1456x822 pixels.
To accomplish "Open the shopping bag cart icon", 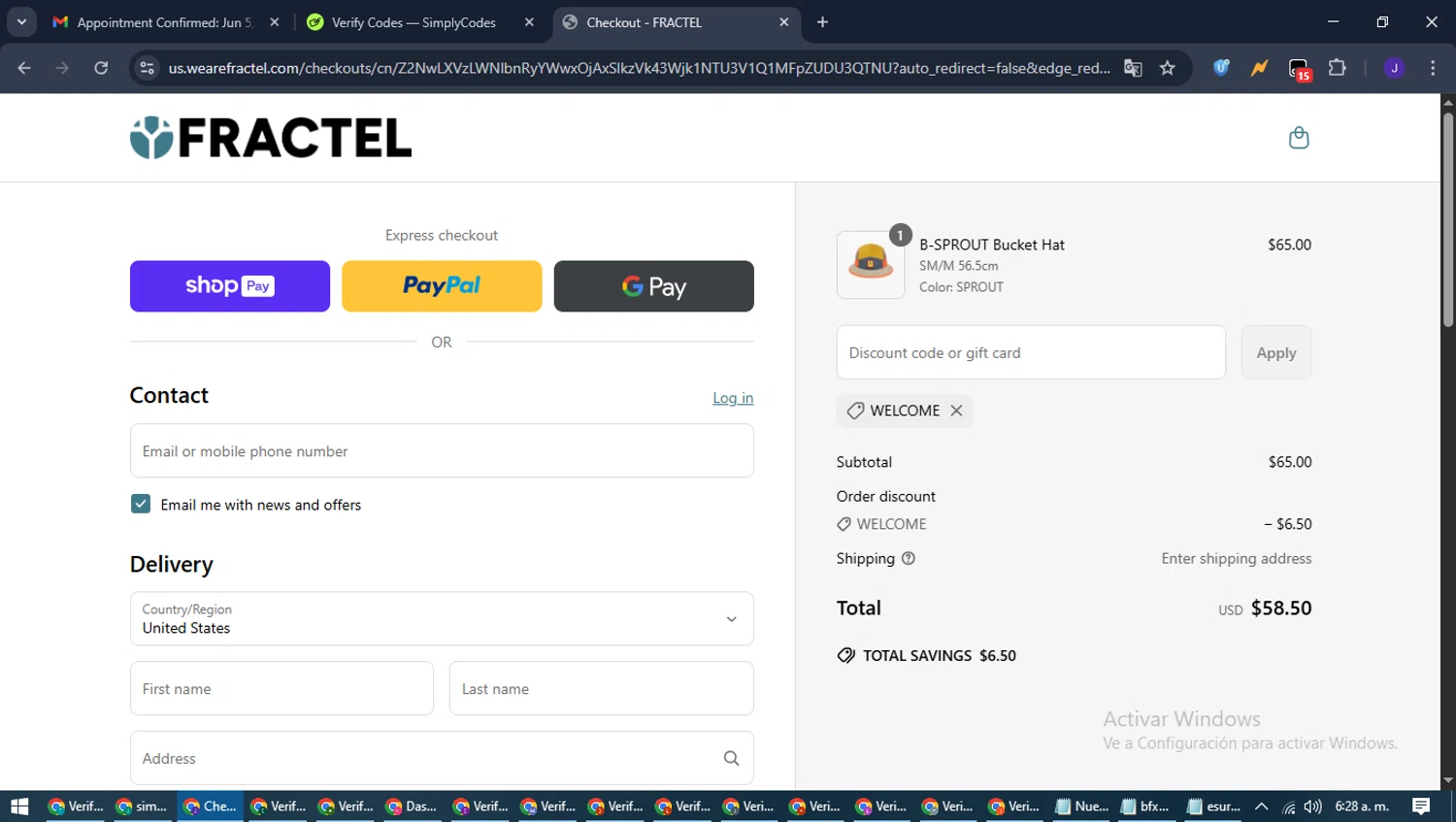I will (1299, 138).
